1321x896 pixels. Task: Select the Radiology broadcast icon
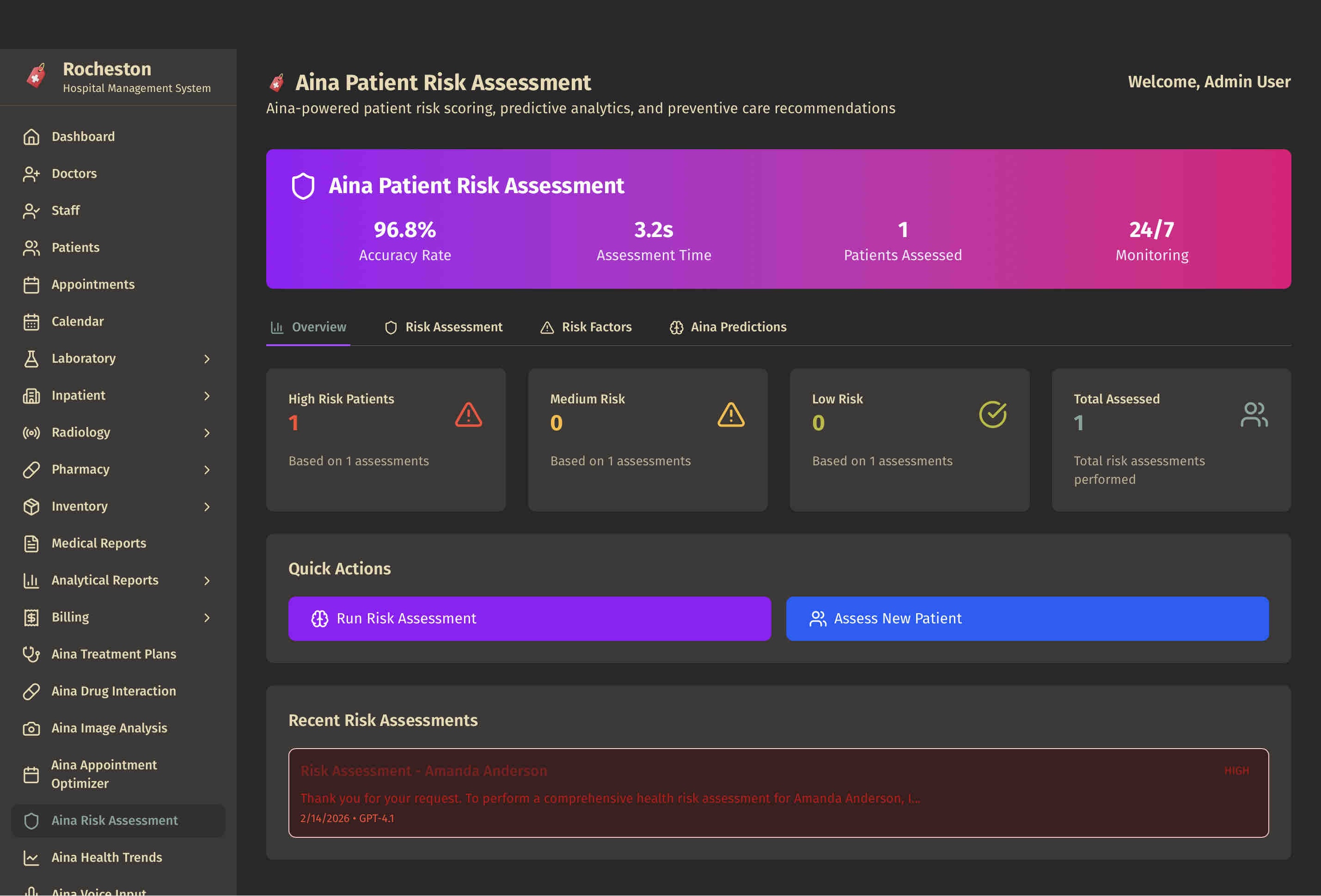pyautogui.click(x=31, y=433)
